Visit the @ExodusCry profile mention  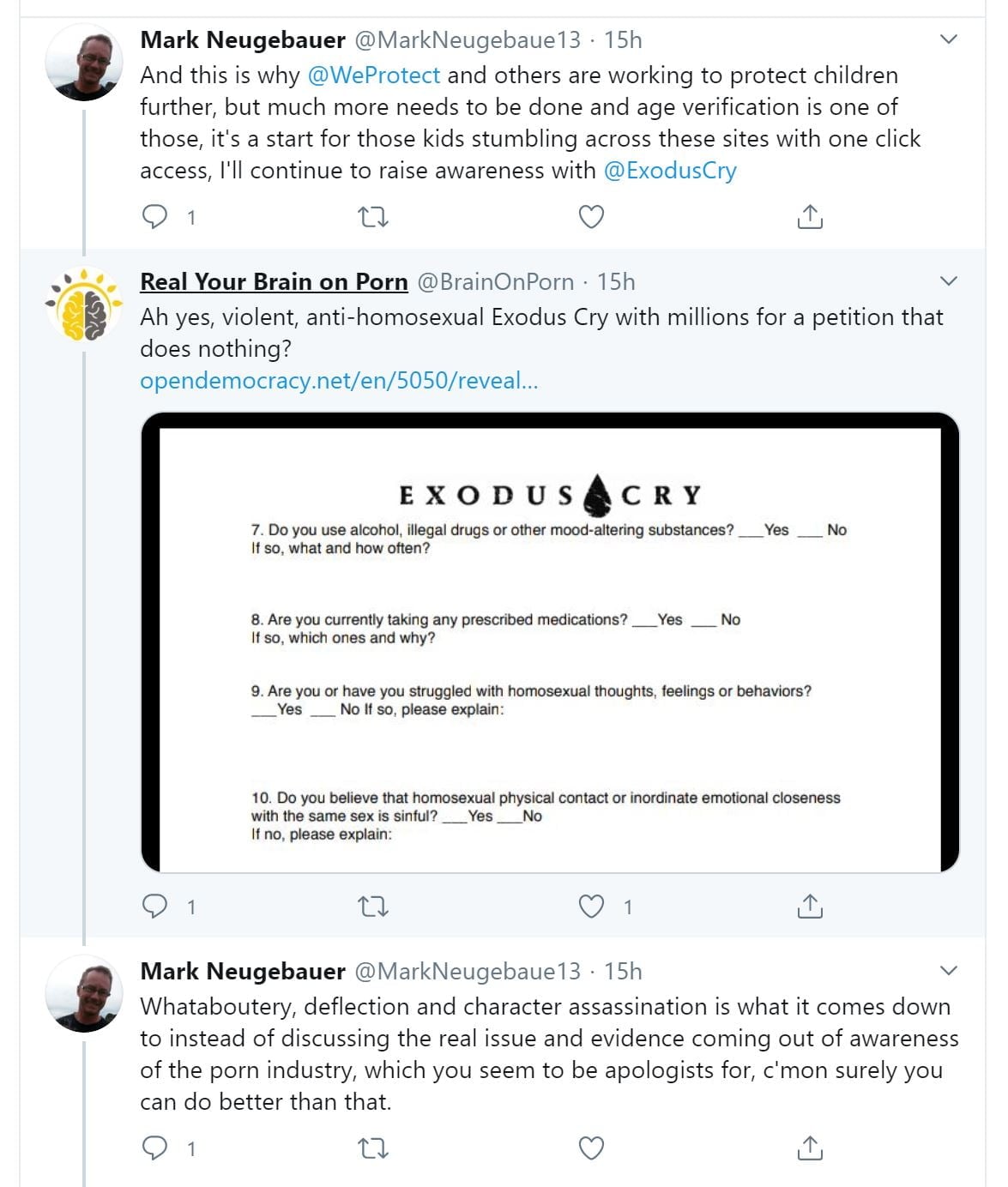click(x=670, y=171)
